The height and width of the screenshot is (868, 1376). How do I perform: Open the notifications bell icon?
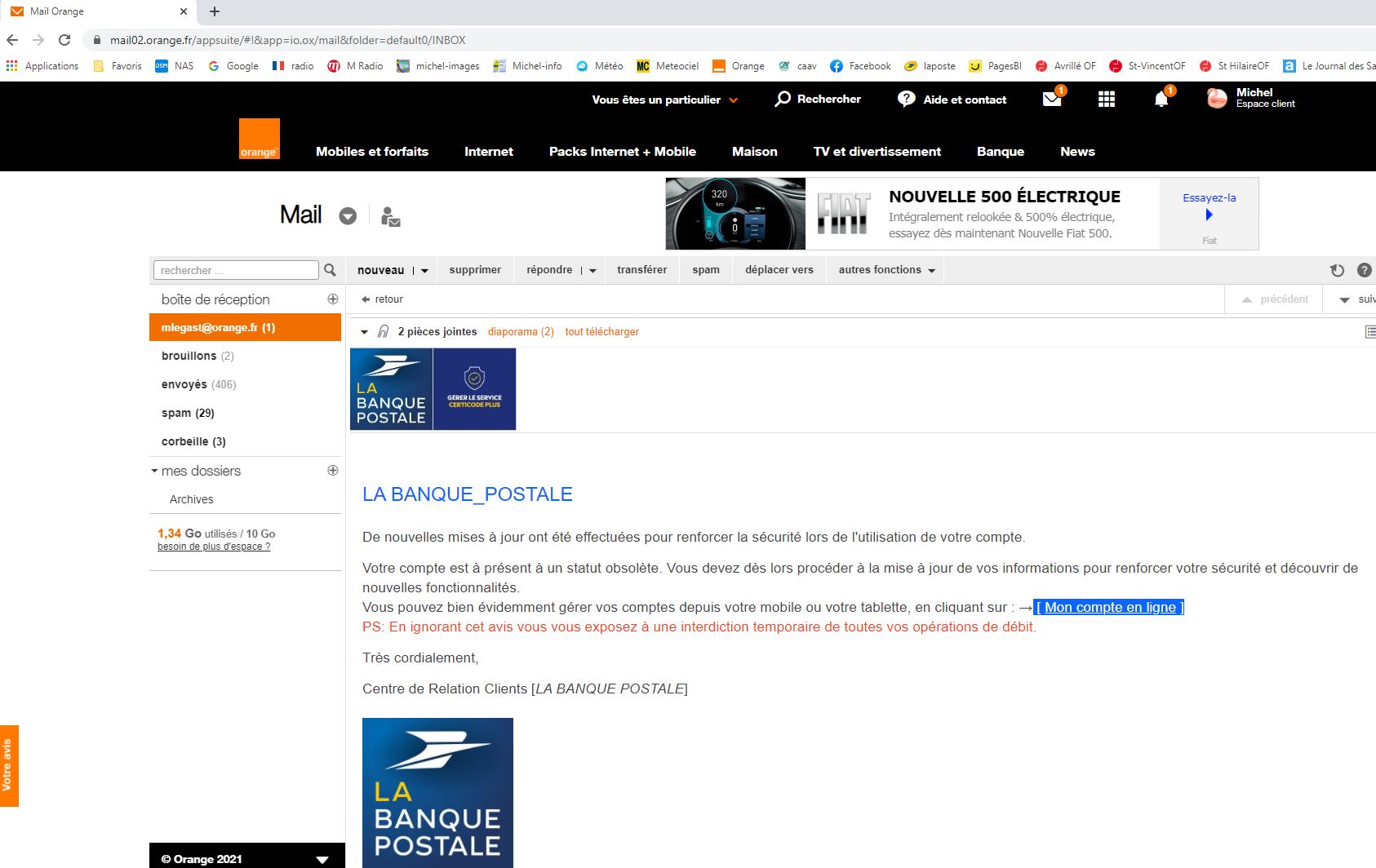[x=1161, y=100]
